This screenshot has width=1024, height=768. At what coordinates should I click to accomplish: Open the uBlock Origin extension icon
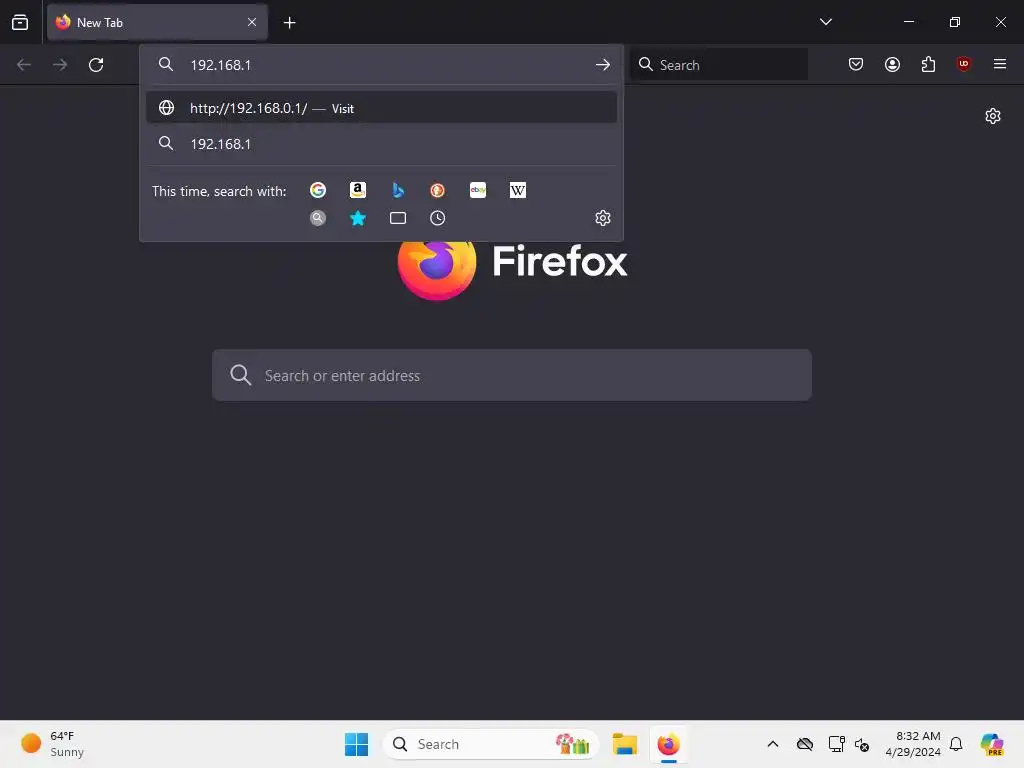coord(963,64)
